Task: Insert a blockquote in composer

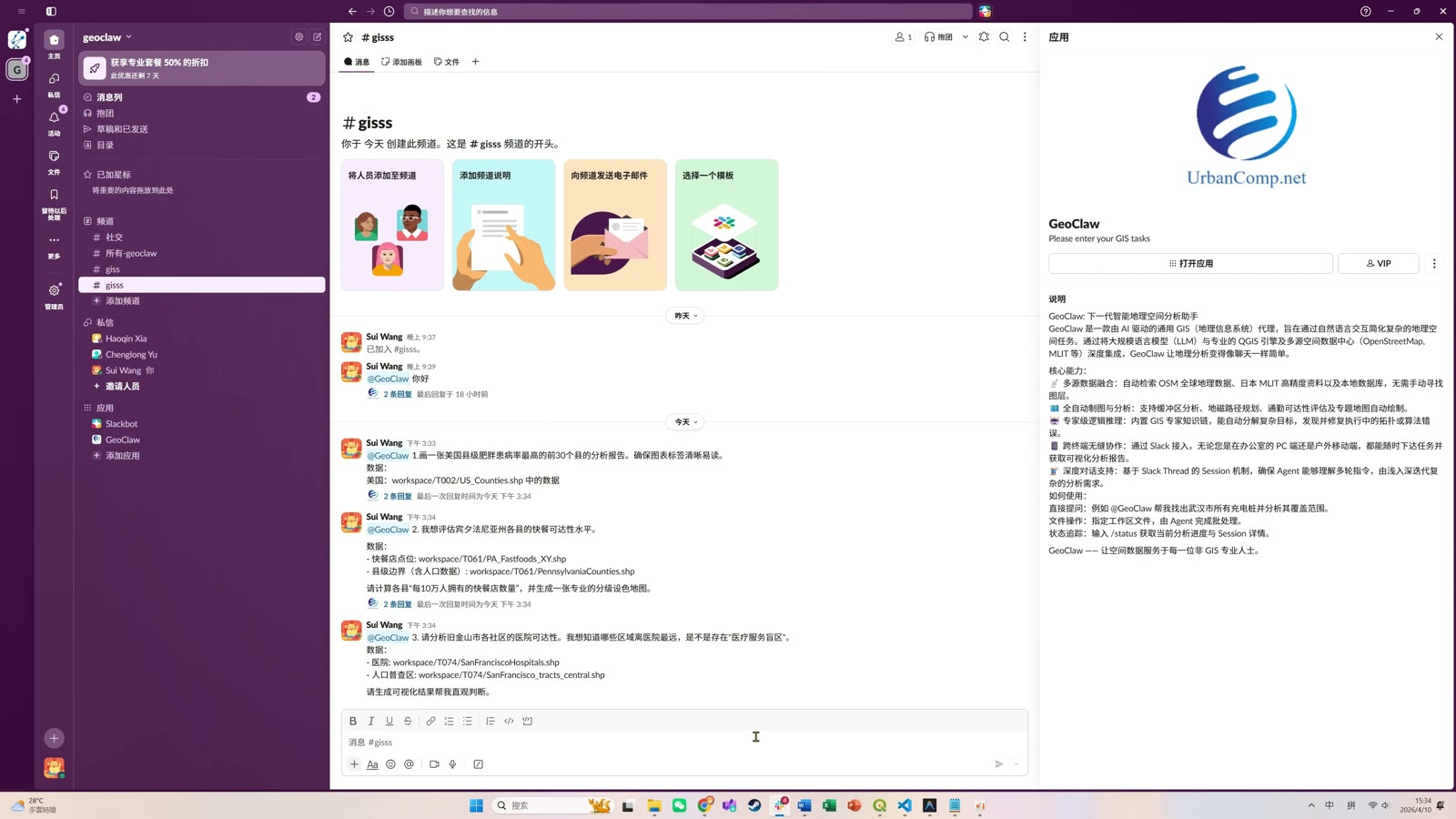Action: coord(490,721)
